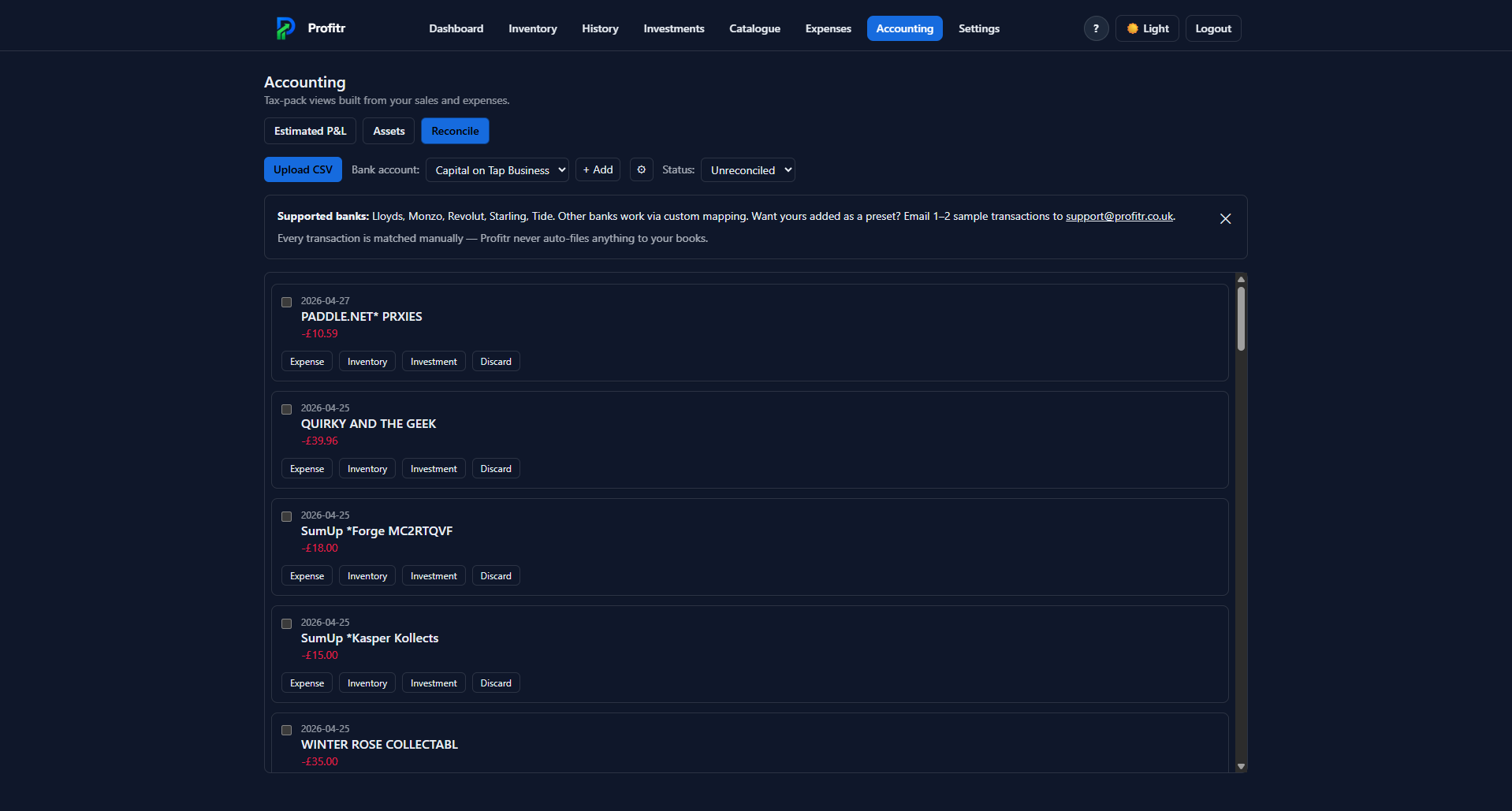Image resolution: width=1512 pixels, height=811 pixels.
Task: Mark QUIRKY AND THE GEEK as Investment
Action: click(434, 469)
